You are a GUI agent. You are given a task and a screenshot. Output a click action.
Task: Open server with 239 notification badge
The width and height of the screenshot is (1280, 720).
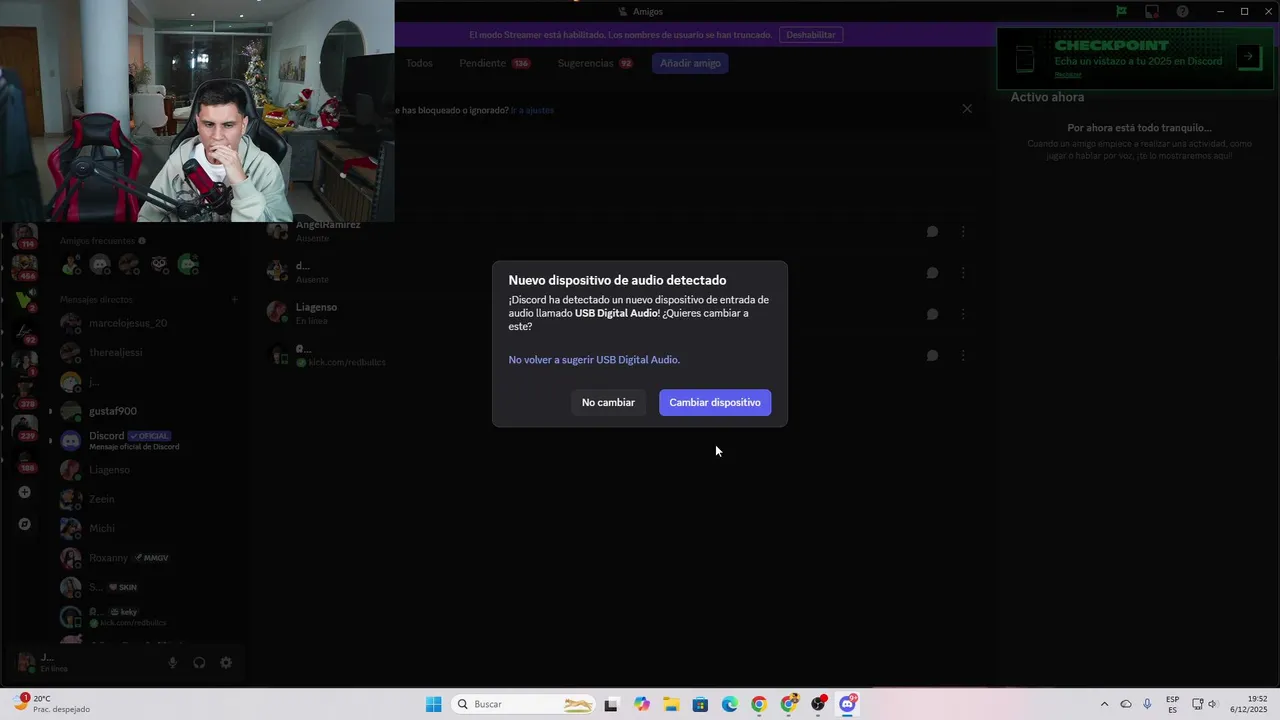pos(24,428)
